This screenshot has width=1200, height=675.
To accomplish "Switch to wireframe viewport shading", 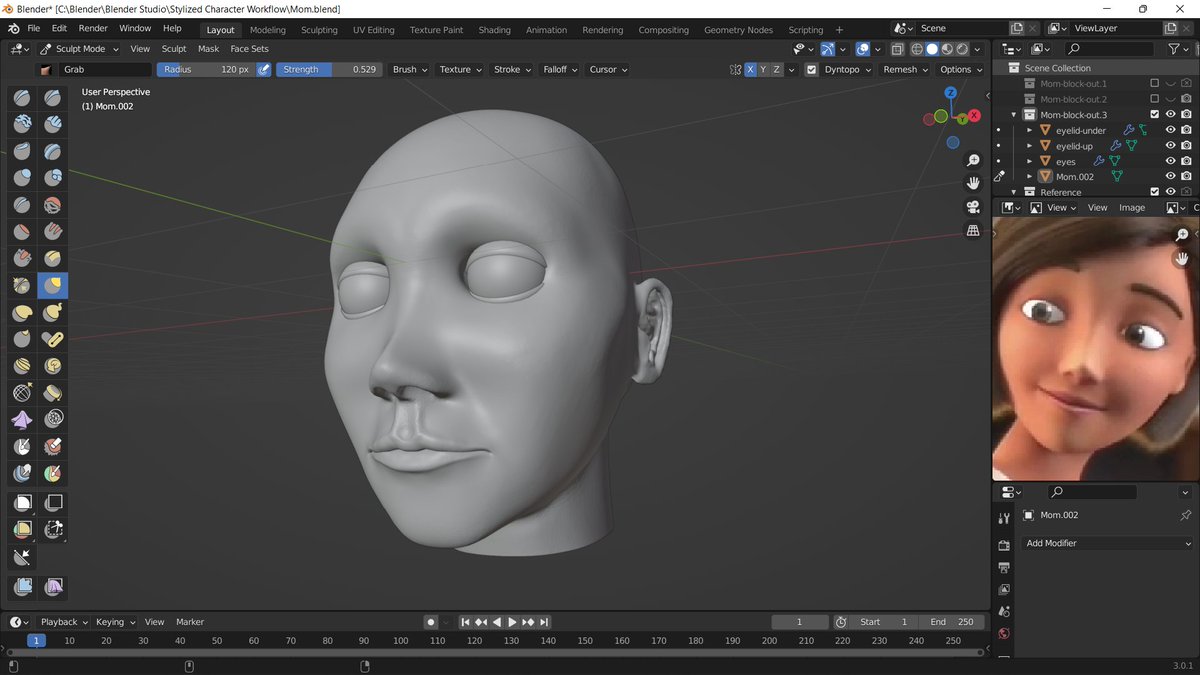I will tap(917, 49).
